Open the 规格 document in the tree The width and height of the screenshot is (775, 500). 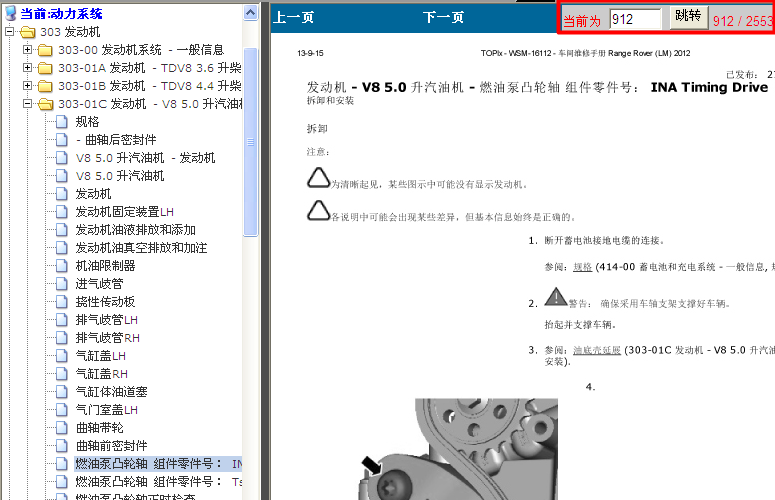(87, 122)
